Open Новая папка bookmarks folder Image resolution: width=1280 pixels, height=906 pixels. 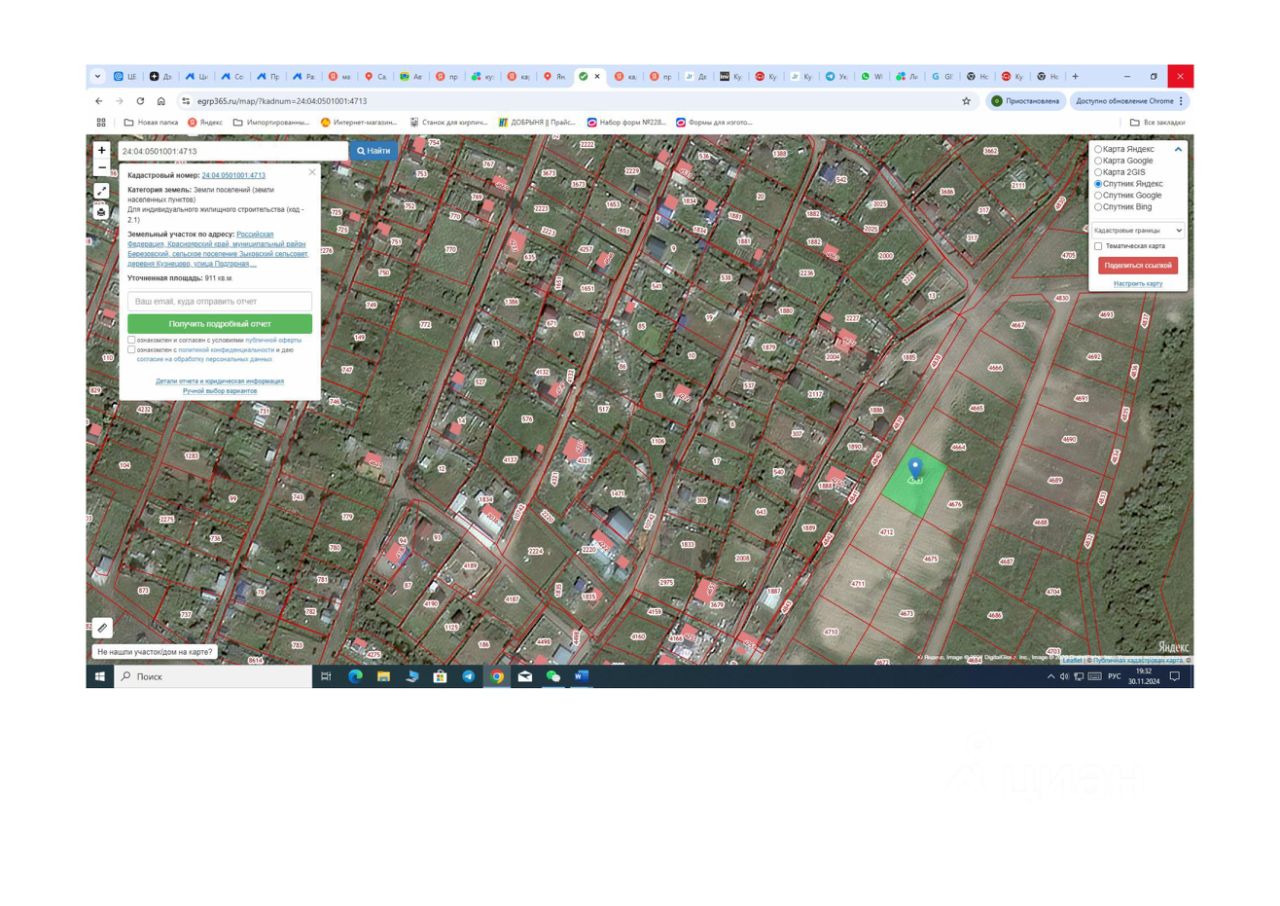(x=152, y=122)
